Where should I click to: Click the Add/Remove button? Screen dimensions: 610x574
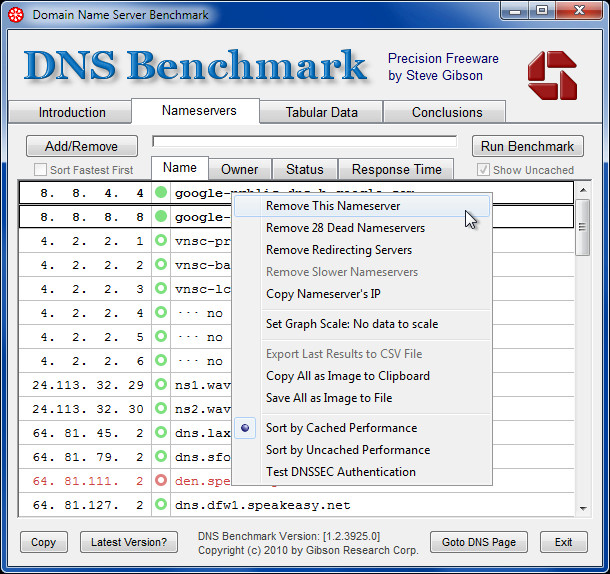(82, 146)
